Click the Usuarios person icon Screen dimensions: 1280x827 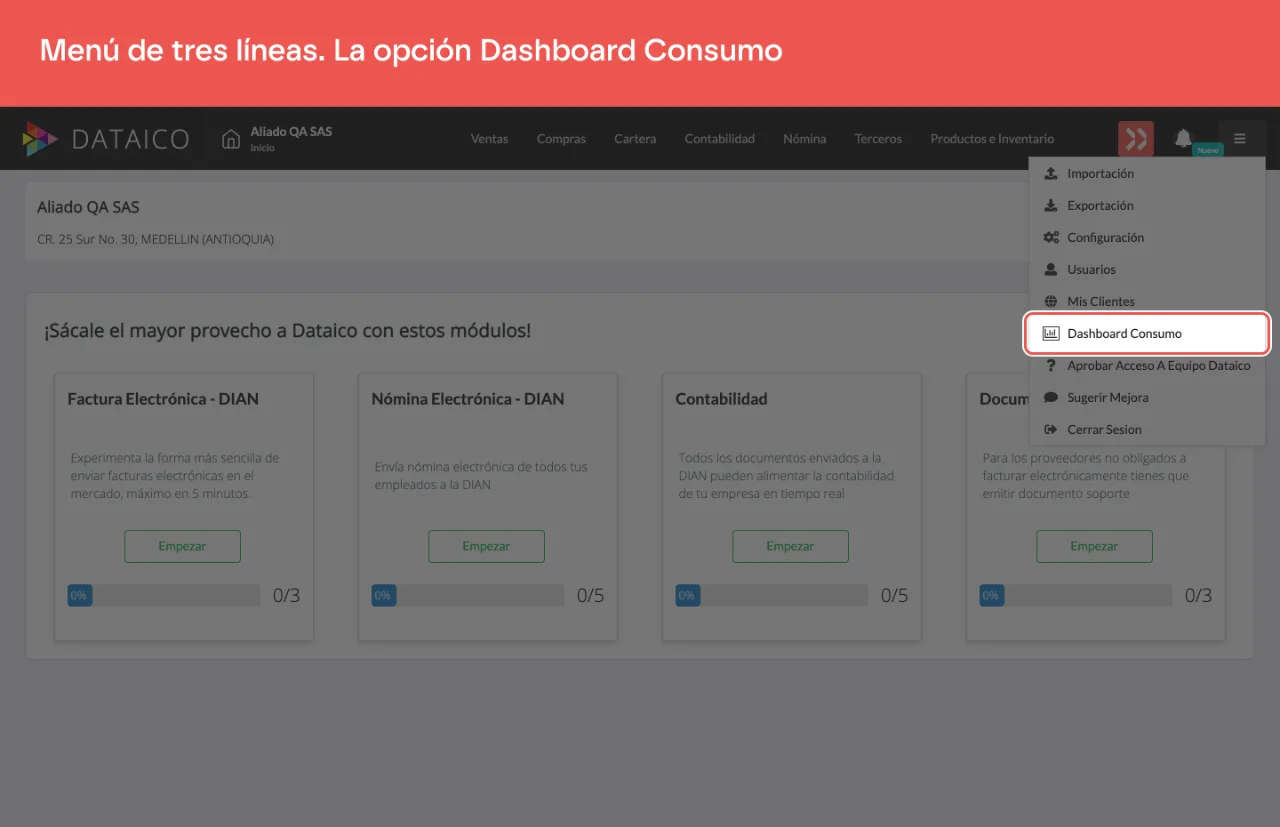[1051, 269]
